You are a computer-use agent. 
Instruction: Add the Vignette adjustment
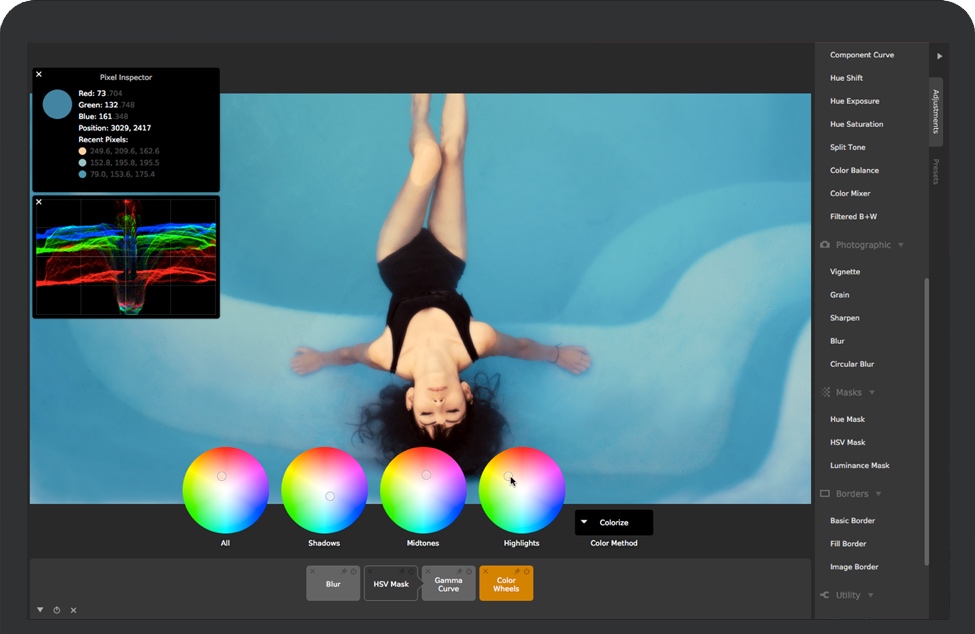click(845, 272)
